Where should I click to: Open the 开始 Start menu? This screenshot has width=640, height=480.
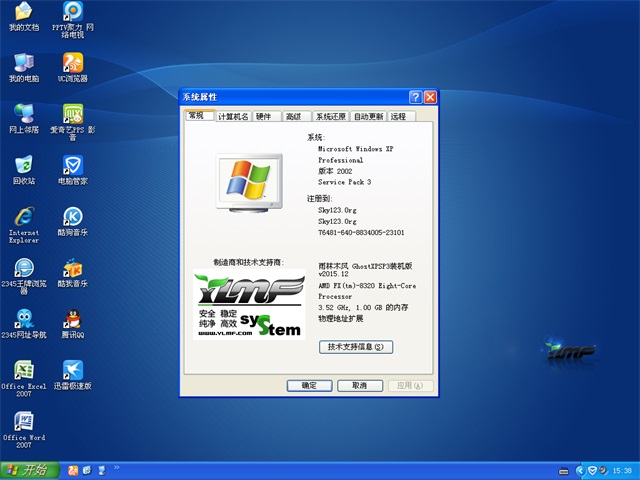click(28, 470)
